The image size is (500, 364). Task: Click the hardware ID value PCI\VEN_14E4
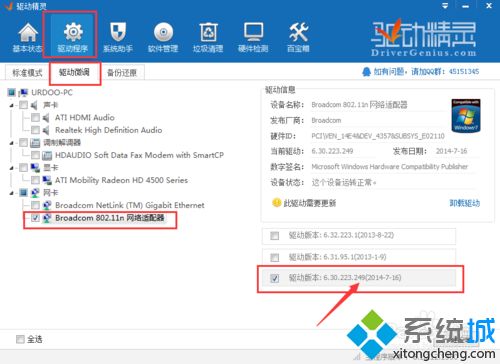[x=378, y=136]
